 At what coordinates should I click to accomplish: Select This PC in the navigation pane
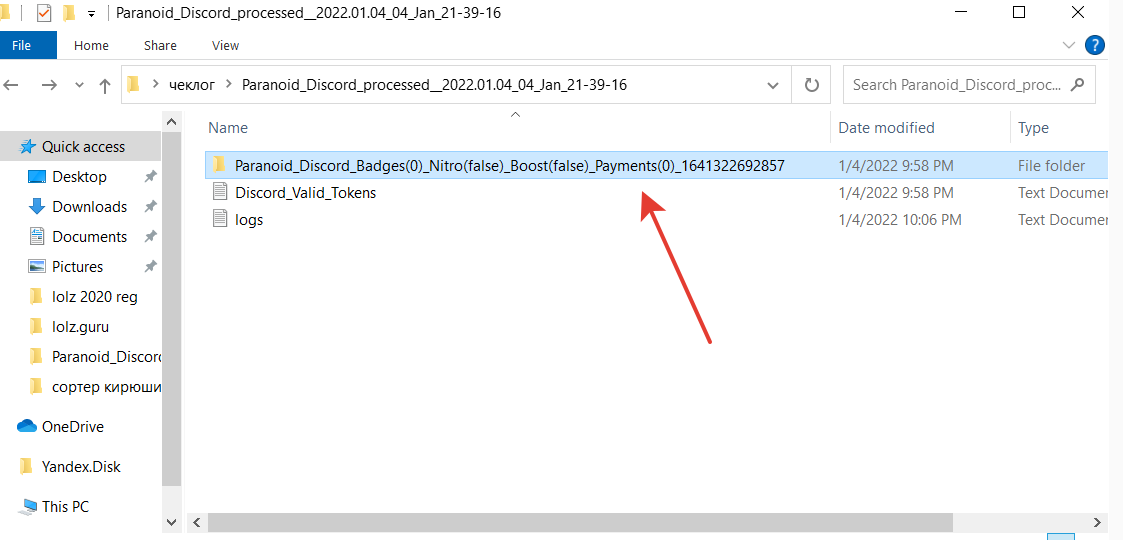(x=65, y=506)
